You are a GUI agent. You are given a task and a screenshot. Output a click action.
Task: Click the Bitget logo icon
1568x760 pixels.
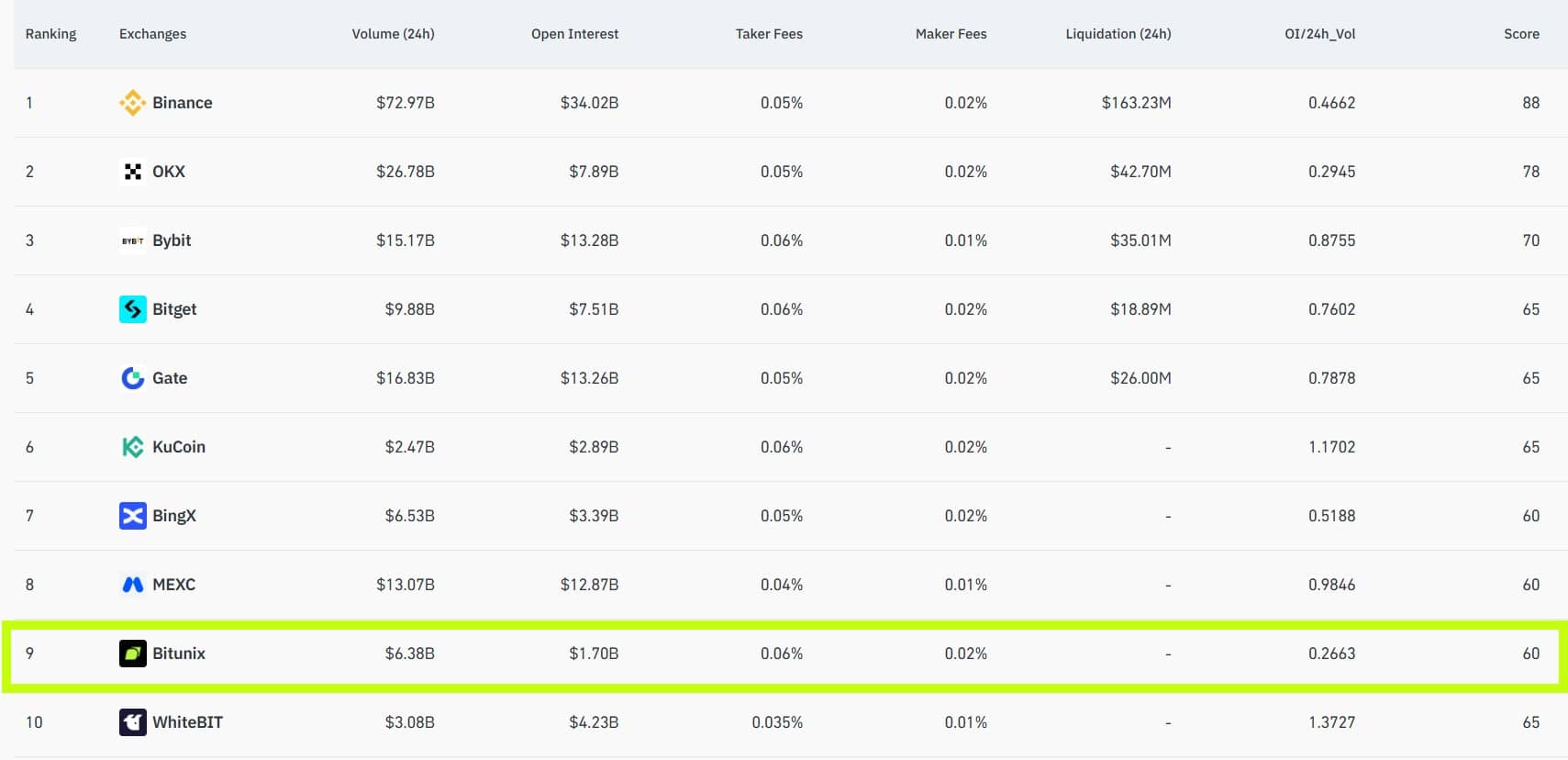tap(133, 309)
